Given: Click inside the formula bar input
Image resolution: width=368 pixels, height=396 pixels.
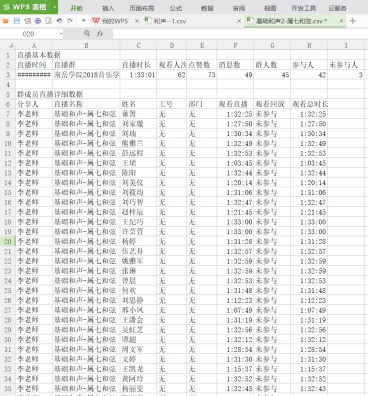Looking at the screenshot, I should 240,34.
